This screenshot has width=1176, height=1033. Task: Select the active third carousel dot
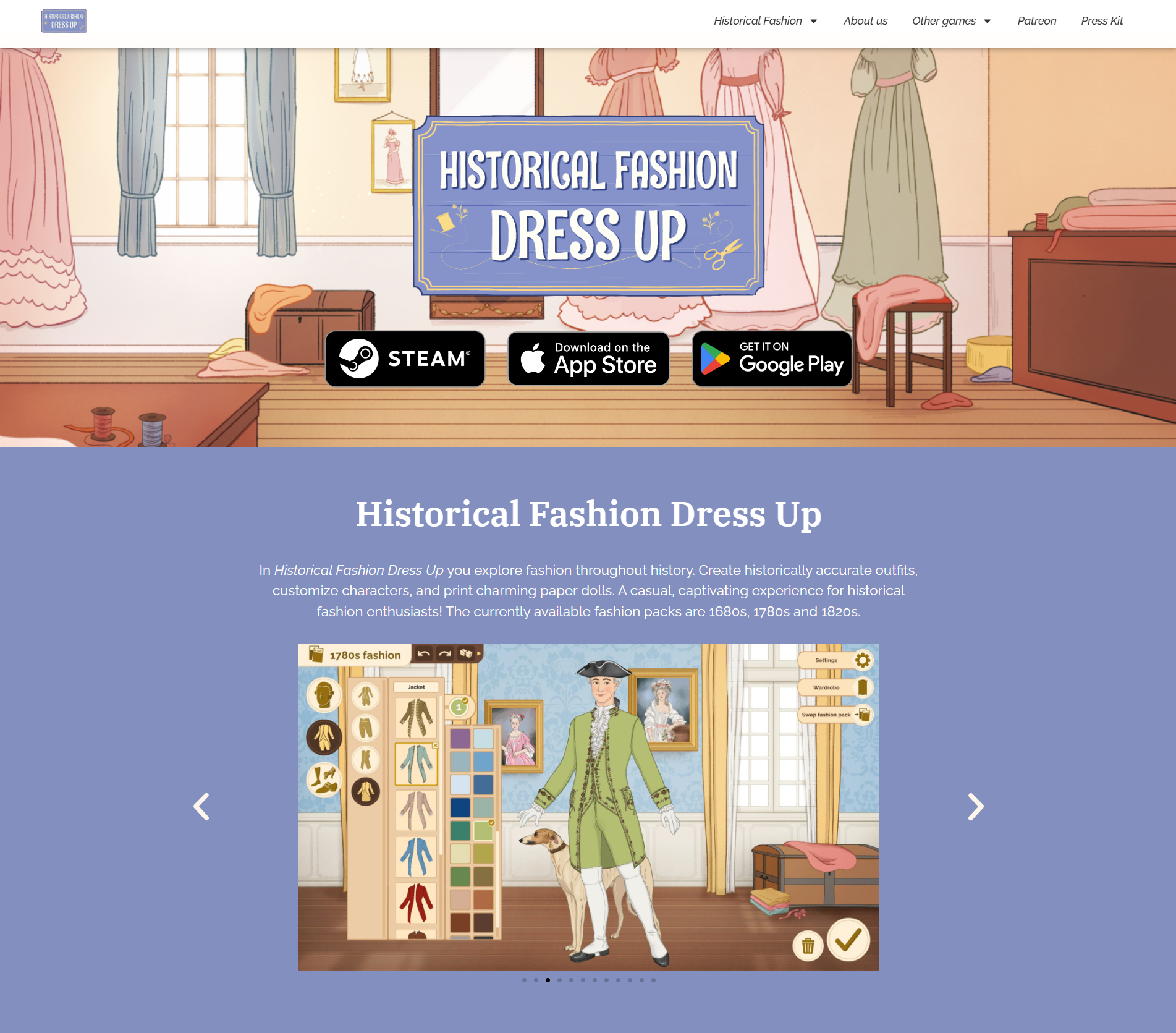(x=548, y=980)
